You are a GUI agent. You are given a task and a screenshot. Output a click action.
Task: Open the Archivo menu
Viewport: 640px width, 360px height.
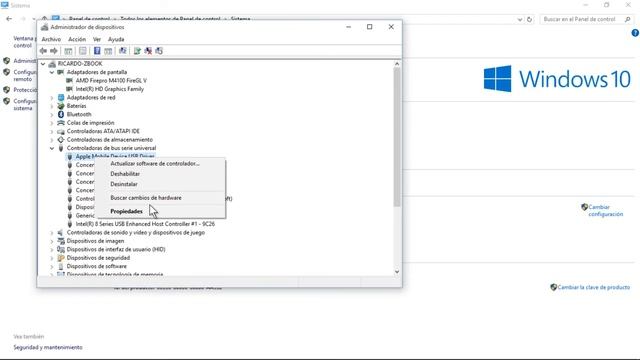tap(51, 39)
